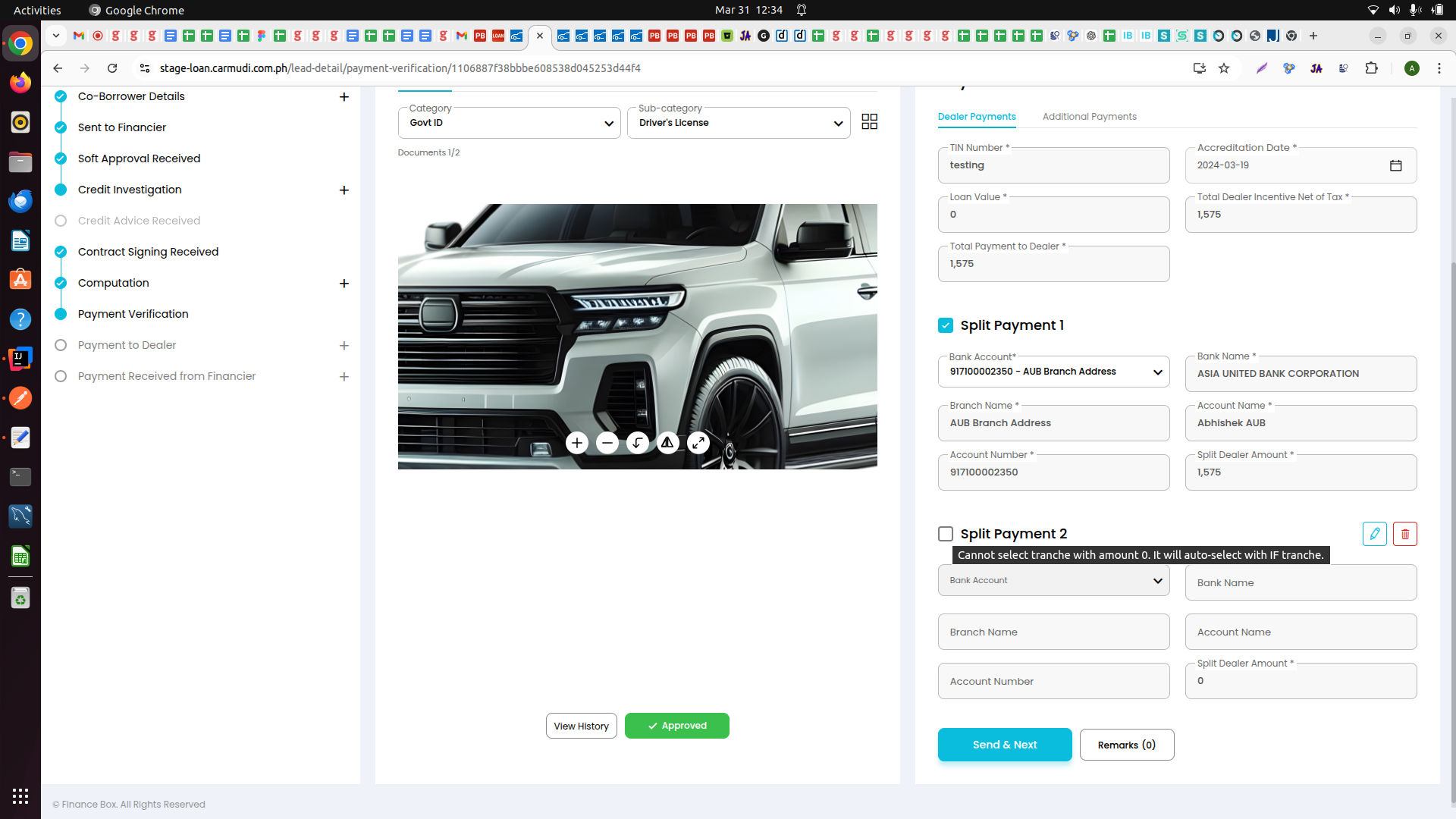Flip the document image with mirror icon
Viewport: 1456px width, 819px height.
[x=667, y=443]
